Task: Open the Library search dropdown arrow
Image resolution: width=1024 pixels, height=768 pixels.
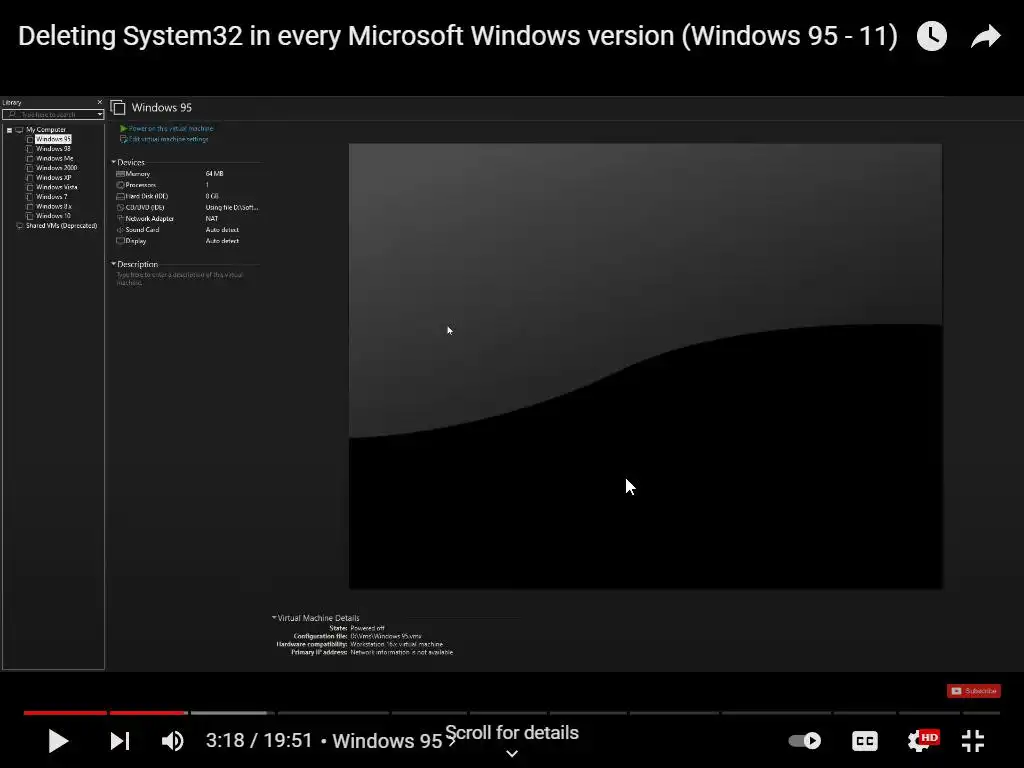Action: (100, 114)
